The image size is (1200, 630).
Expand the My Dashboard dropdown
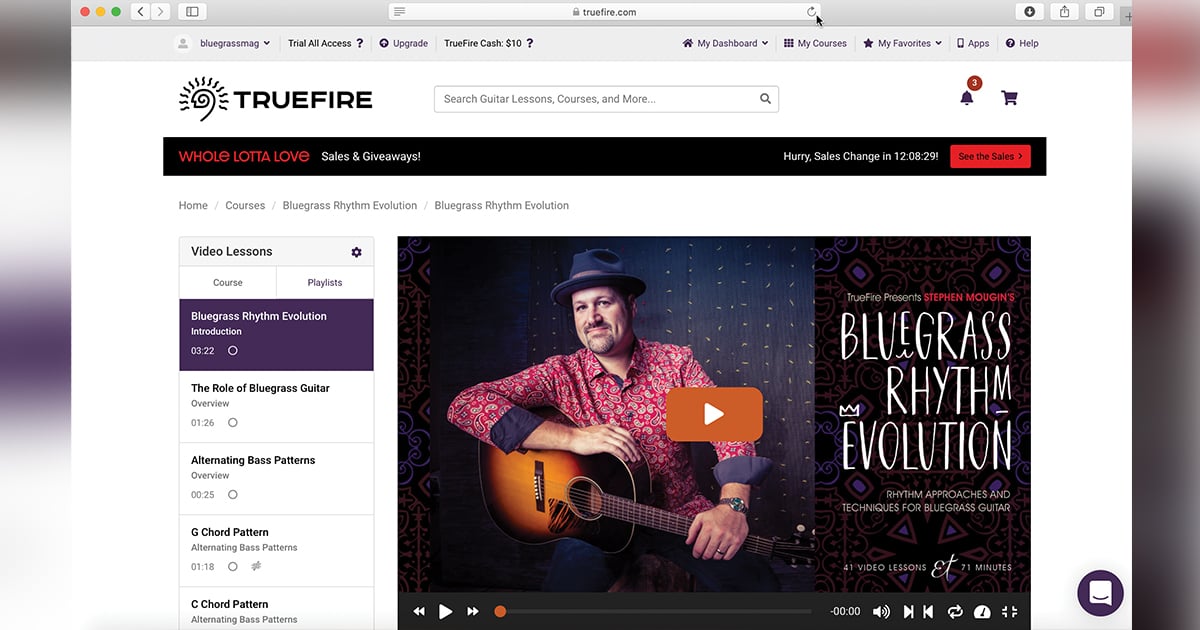725,43
